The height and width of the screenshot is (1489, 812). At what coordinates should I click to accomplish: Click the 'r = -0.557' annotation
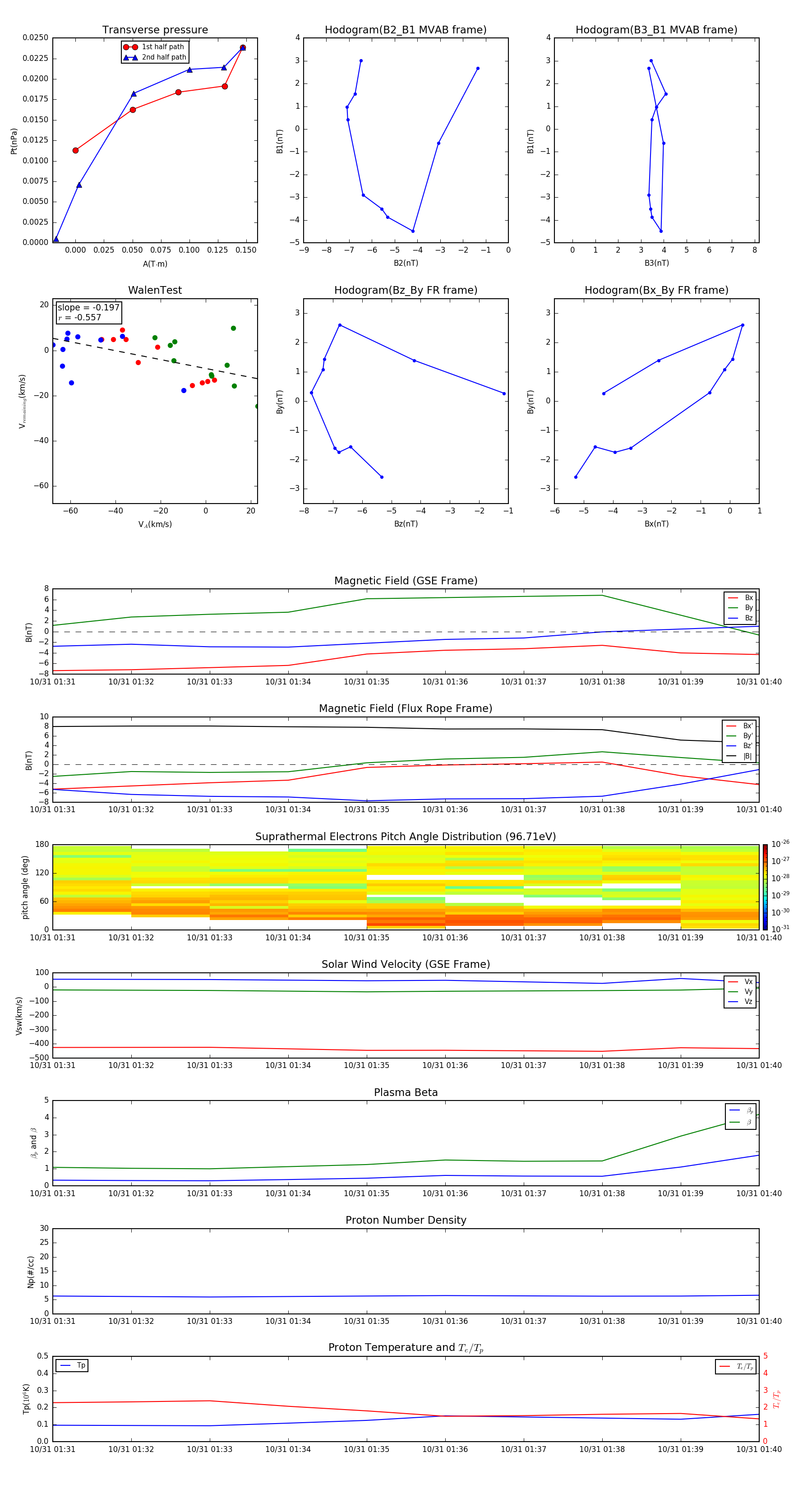79,317
